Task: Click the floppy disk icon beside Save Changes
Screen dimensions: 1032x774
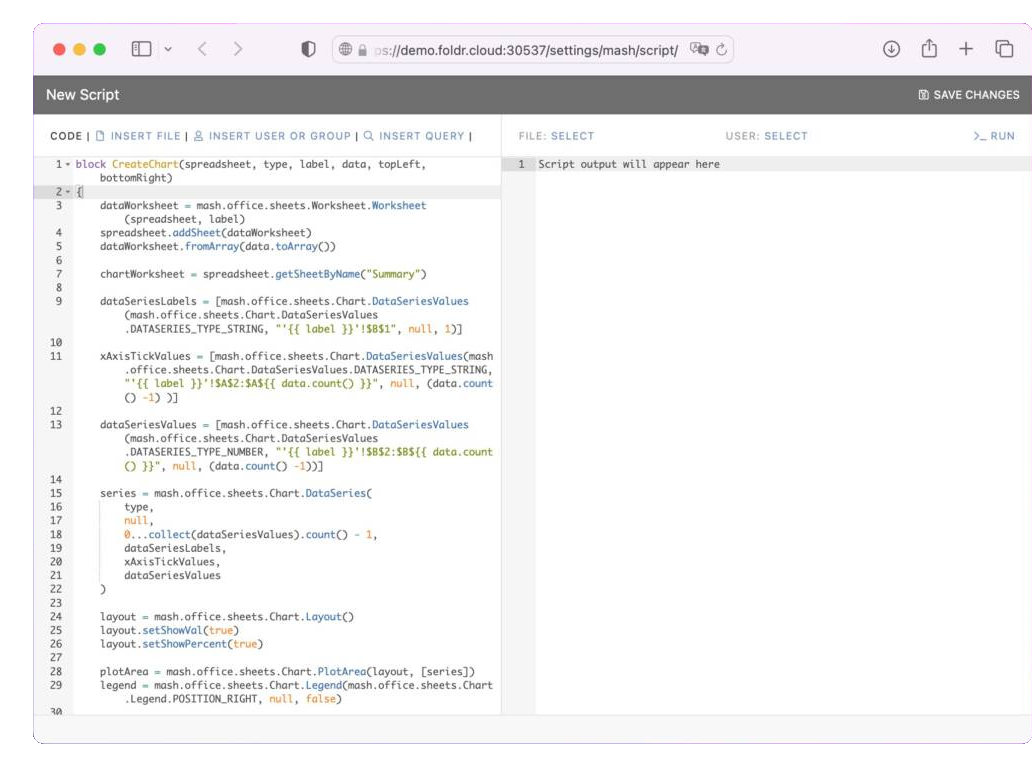Action: coord(923,95)
